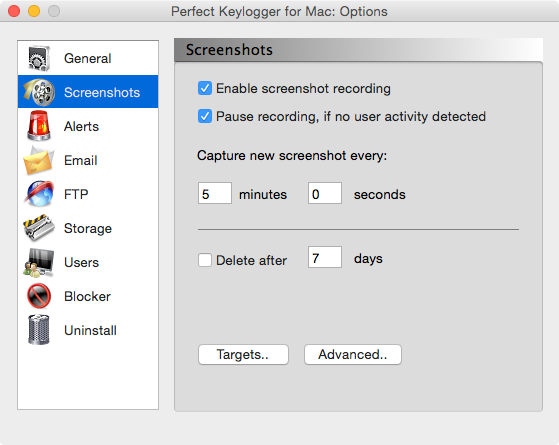Open the Storage drive icon

coord(39,227)
